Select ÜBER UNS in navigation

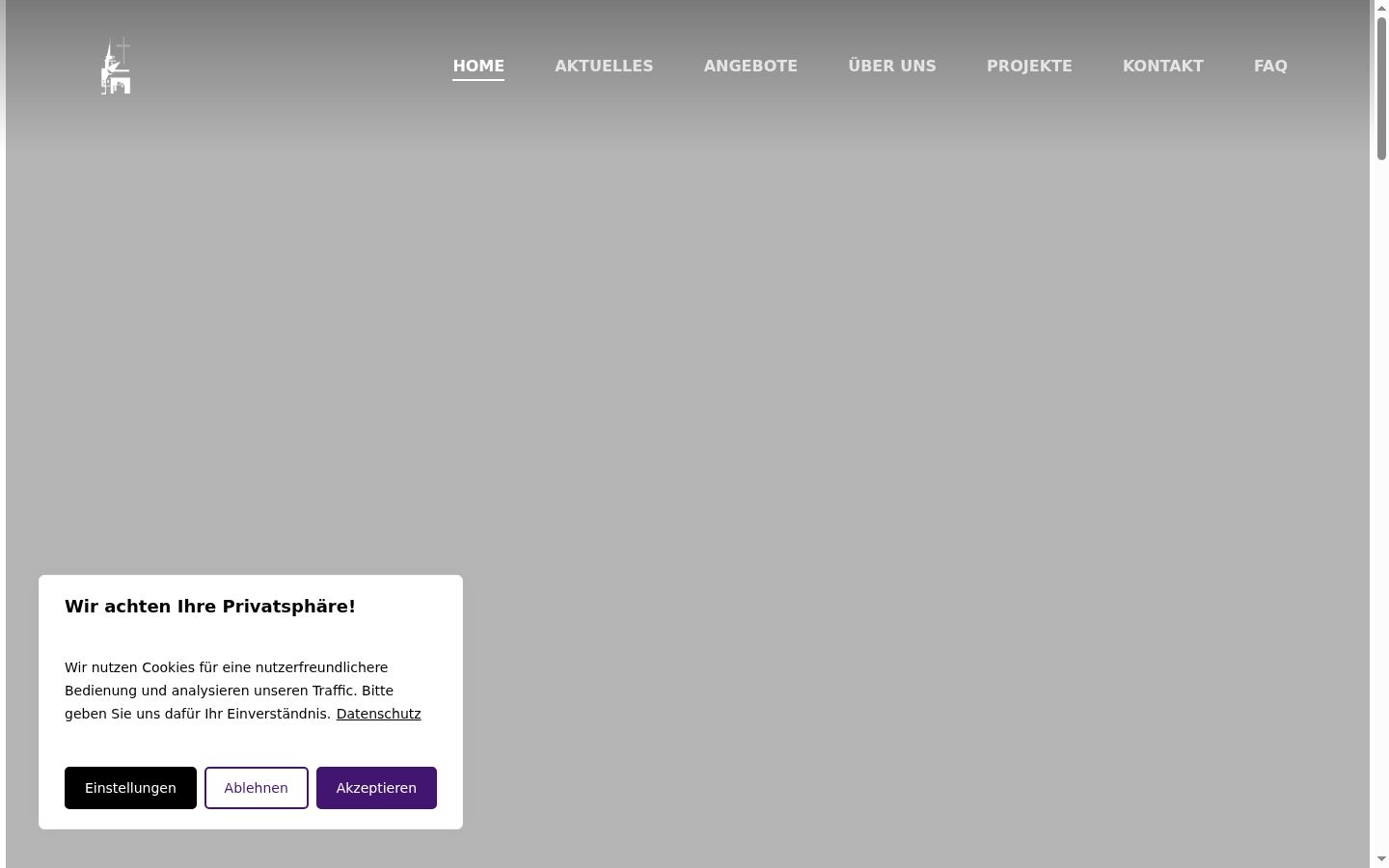coord(892,66)
